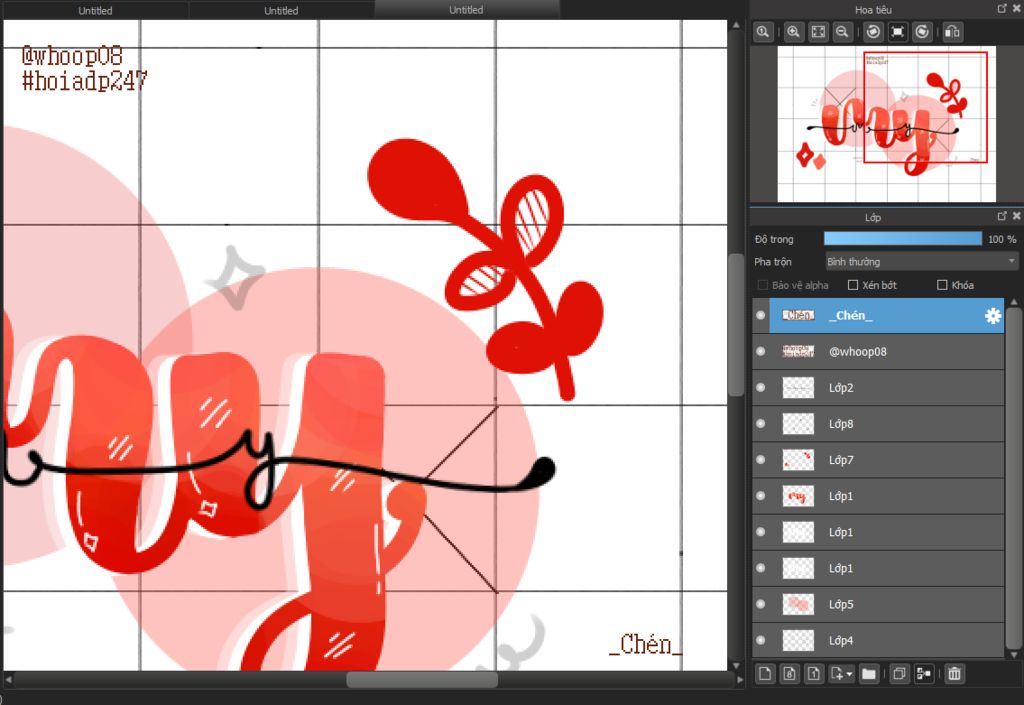Add a new color layer

[765, 674]
